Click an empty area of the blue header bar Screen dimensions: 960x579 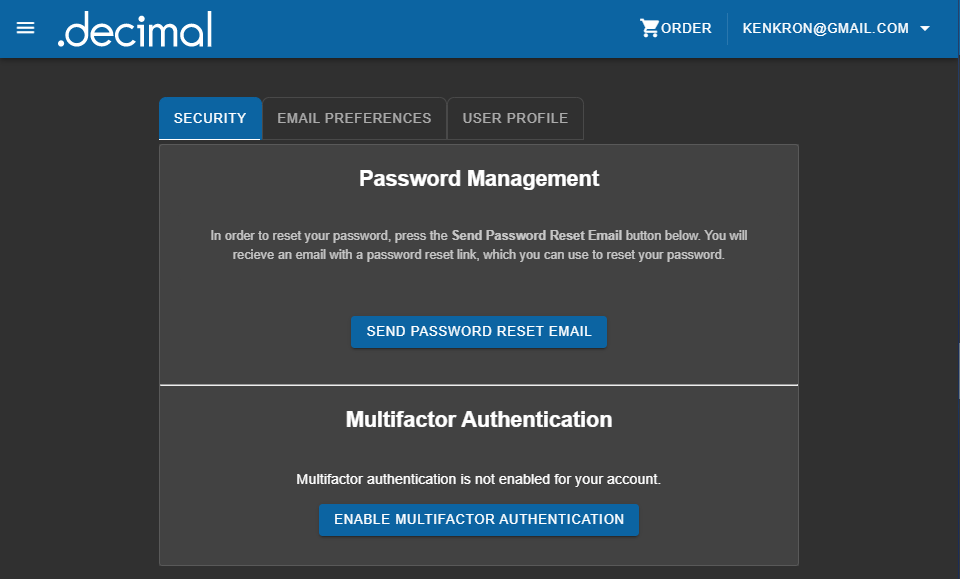pyautogui.click(x=420, y=29)
